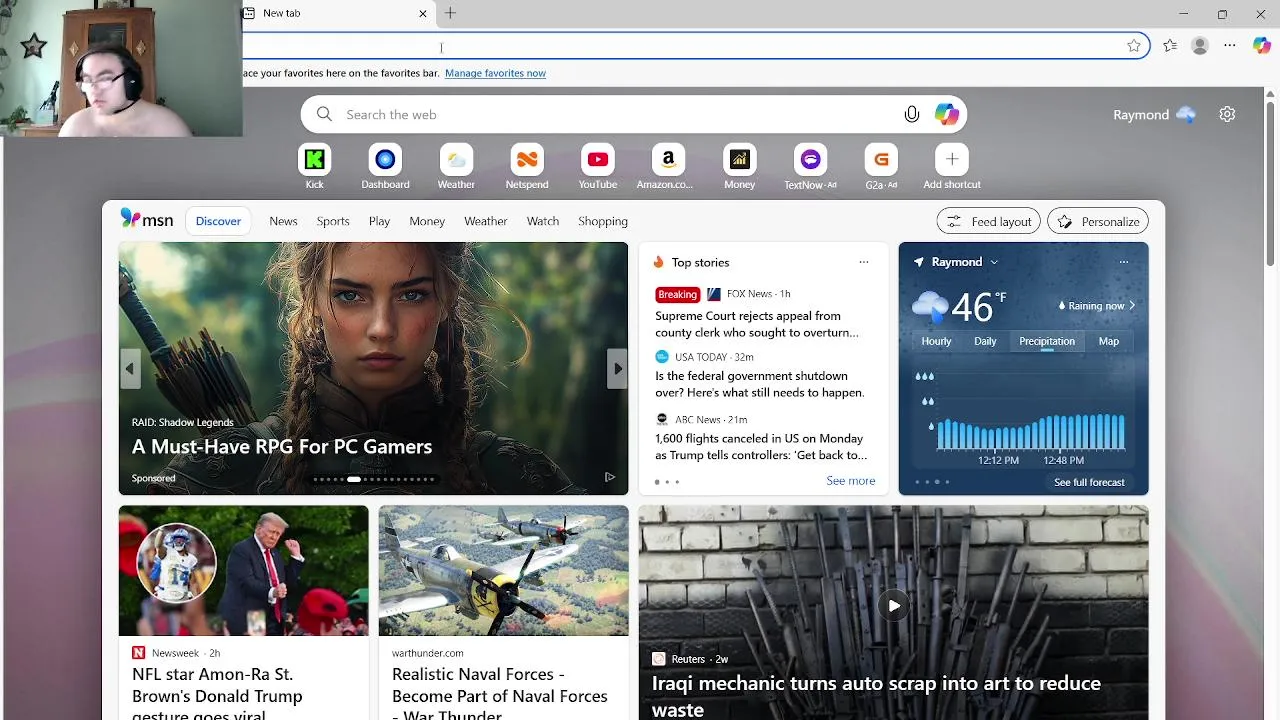Open the browser profile icon
The height and width of the screenshot is (720, 1280).
(1200, 46)
